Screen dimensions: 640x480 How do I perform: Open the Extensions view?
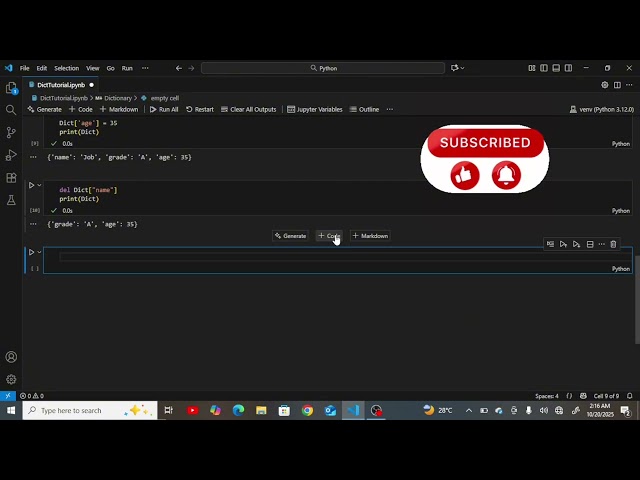11,178
